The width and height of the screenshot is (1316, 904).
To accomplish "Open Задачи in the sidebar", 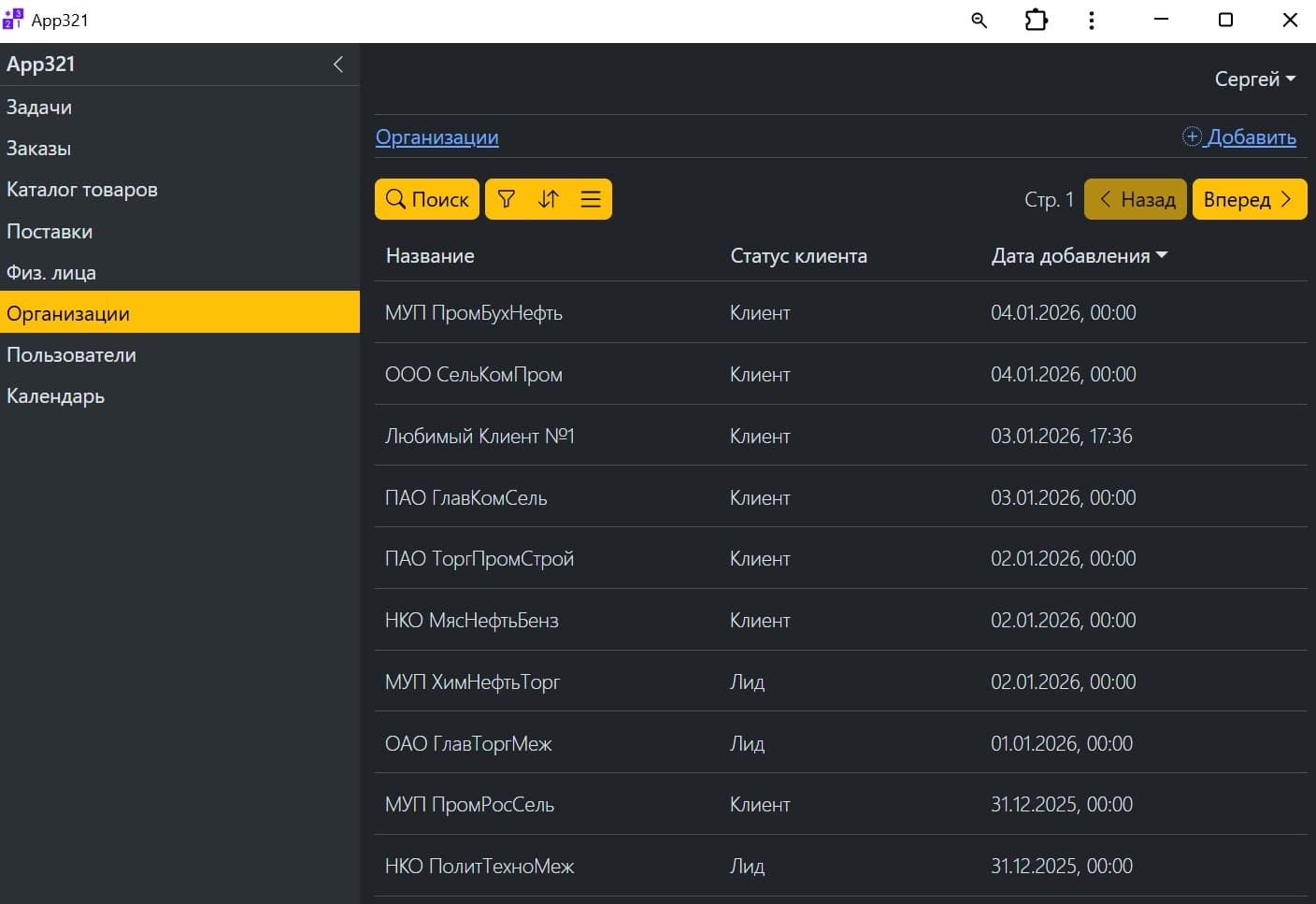I will pos(39,108).
